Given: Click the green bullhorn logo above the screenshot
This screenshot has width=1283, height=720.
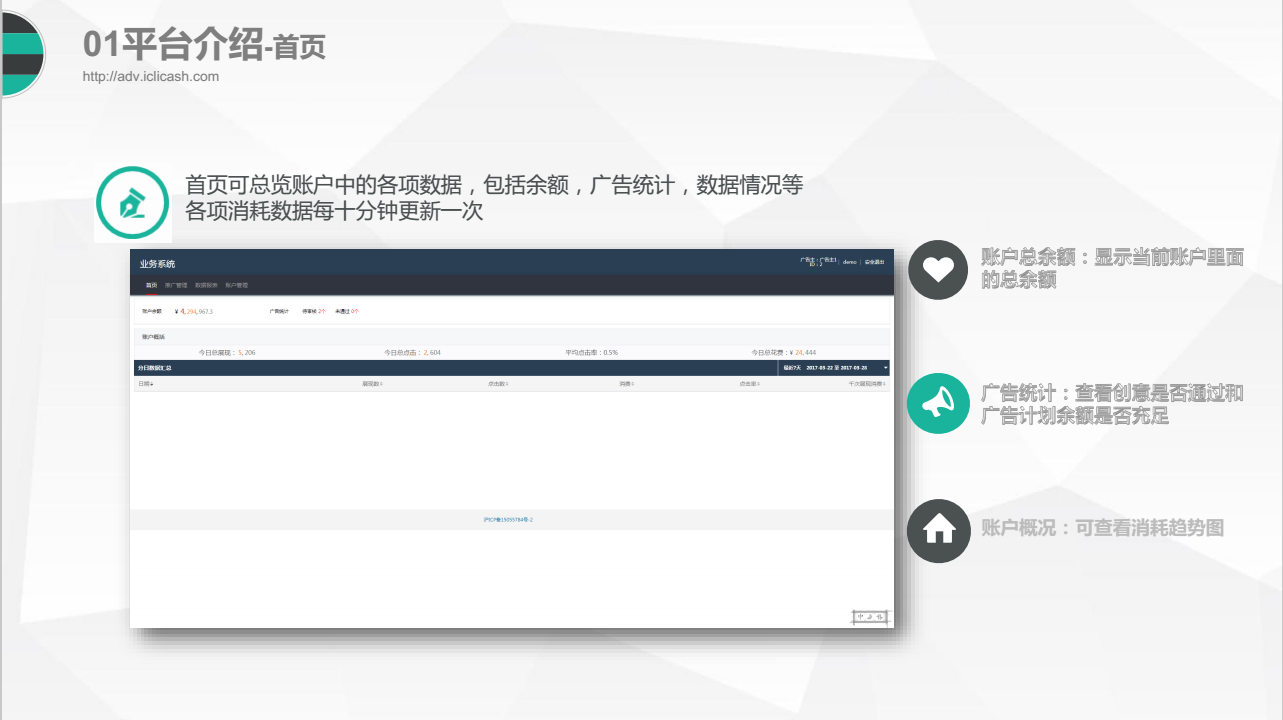Looking at the screenshot, I should tap(132, 201).
